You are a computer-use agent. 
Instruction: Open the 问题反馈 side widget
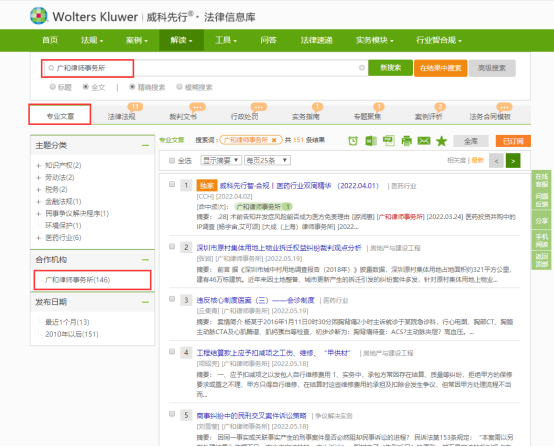pyautogui.click(x=541, y=200)
